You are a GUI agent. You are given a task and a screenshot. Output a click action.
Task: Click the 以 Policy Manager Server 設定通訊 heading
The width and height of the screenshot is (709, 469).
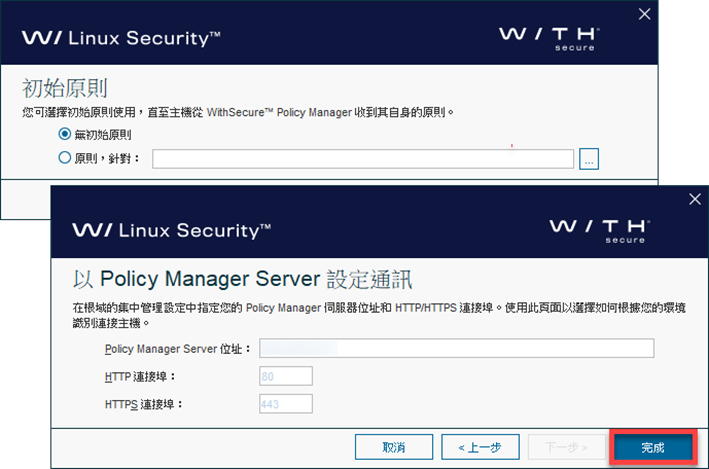242,279
